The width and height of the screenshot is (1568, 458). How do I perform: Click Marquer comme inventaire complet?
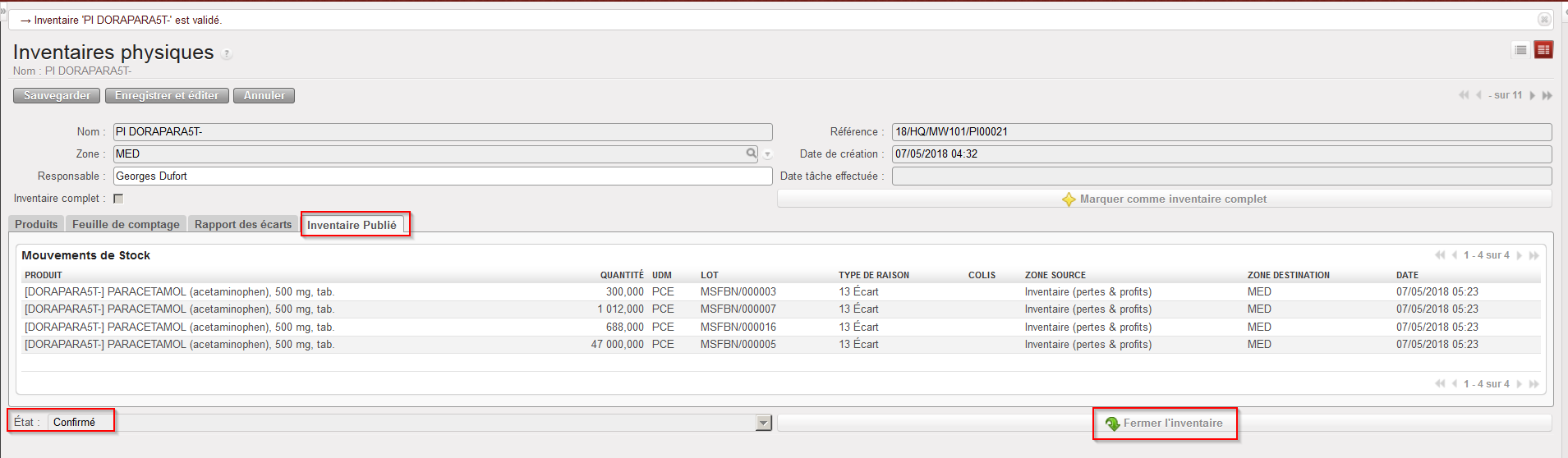pos(1164,199)
